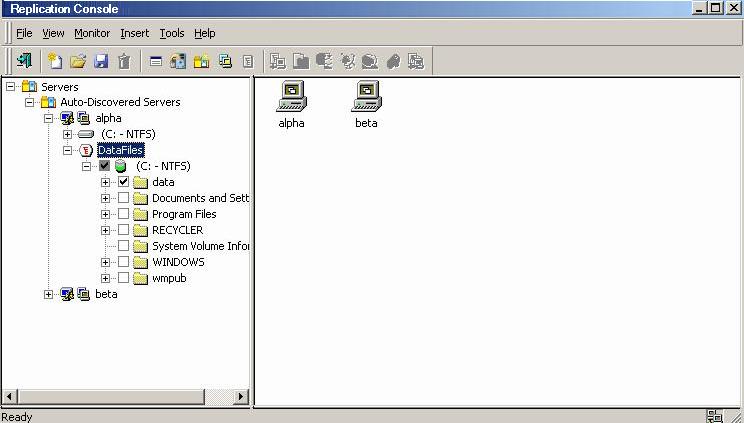This screenshot has width=744, height=423.
Task: Click the small window properties toolbar icon
Action: [156, 61]
